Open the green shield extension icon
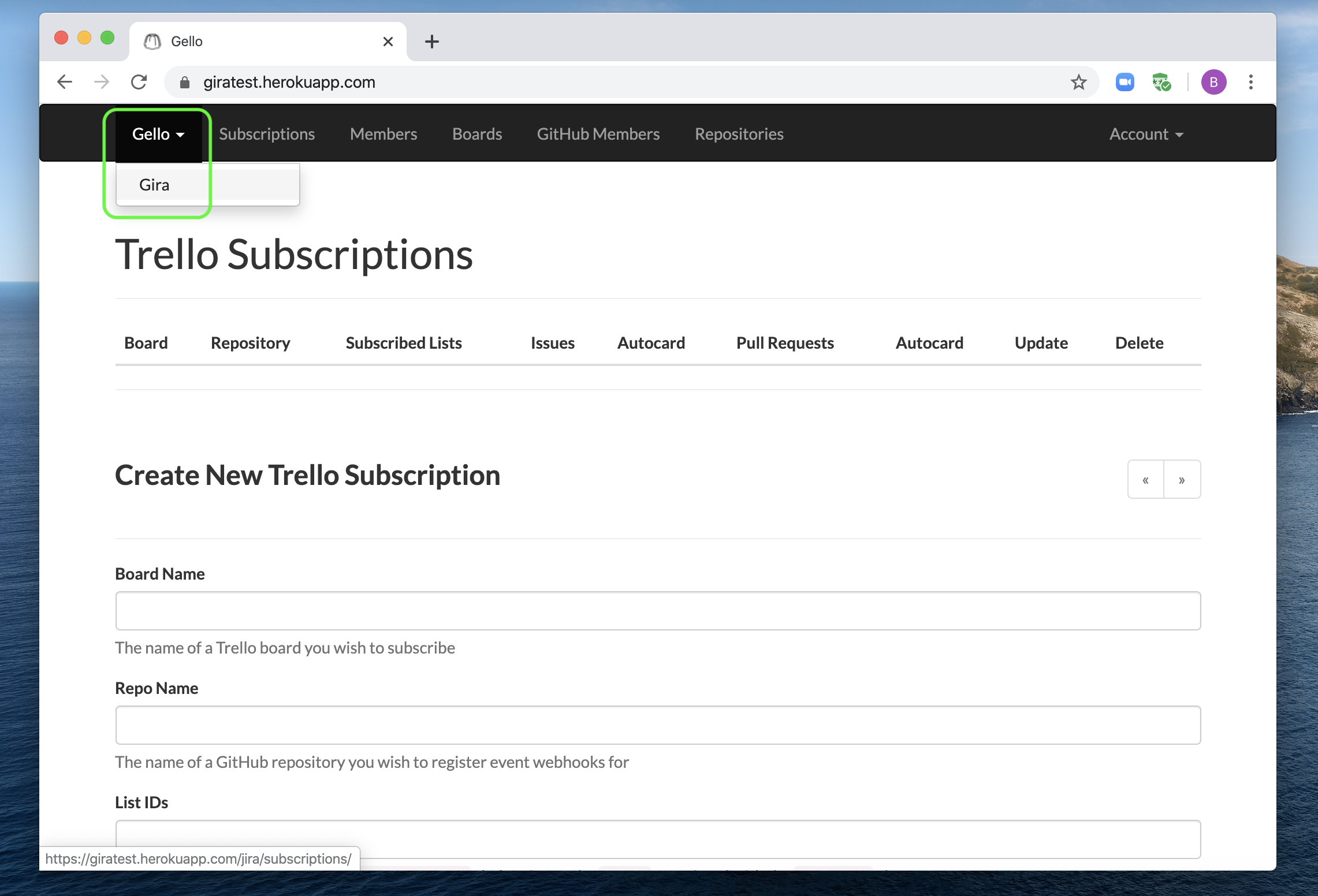Image resolution: width=1318 pixels, height=896 pixels. point(1161,82)
